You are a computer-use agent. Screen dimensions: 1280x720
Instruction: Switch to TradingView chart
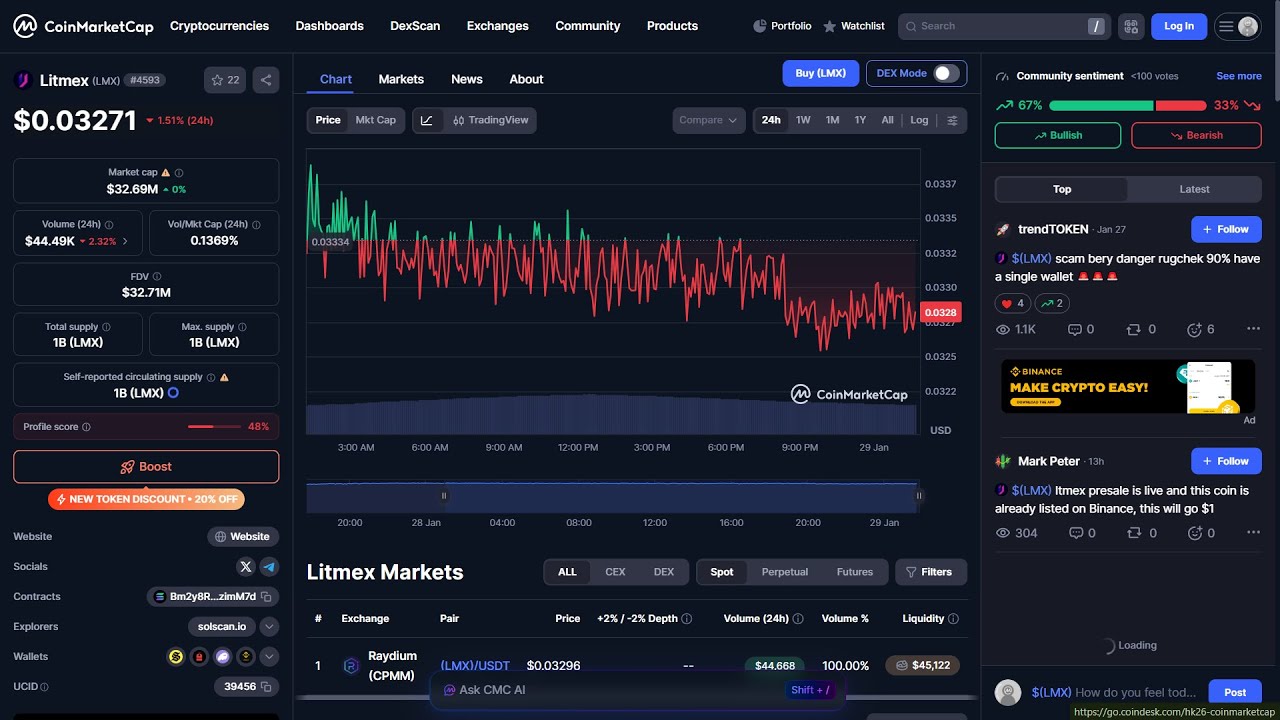pyautogui.click(x=490, y=120)
